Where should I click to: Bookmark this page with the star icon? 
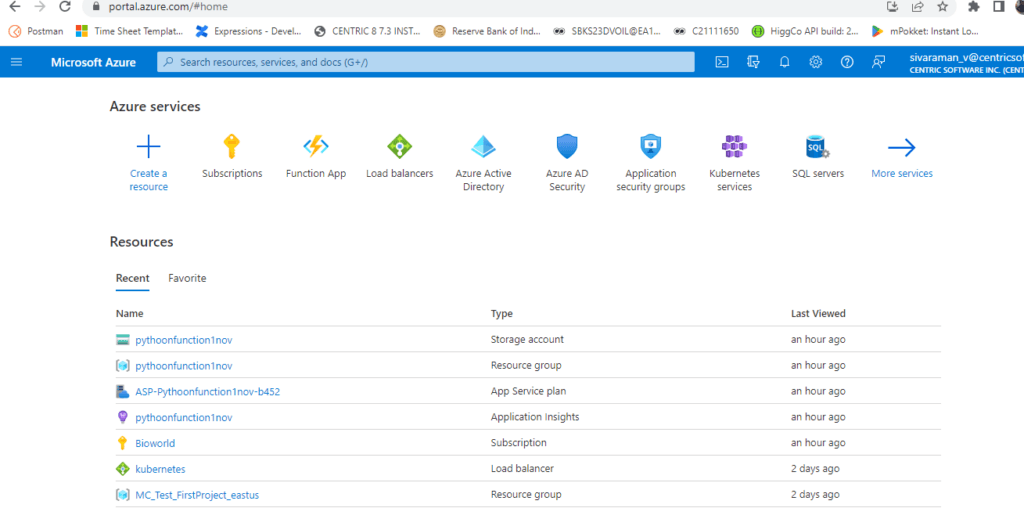click(x=942, y=7)
